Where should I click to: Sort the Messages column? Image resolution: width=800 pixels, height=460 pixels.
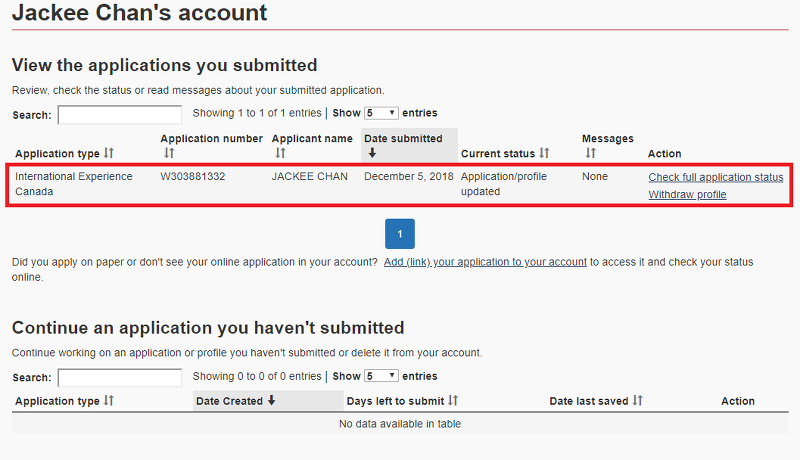[x=590, y=153]
